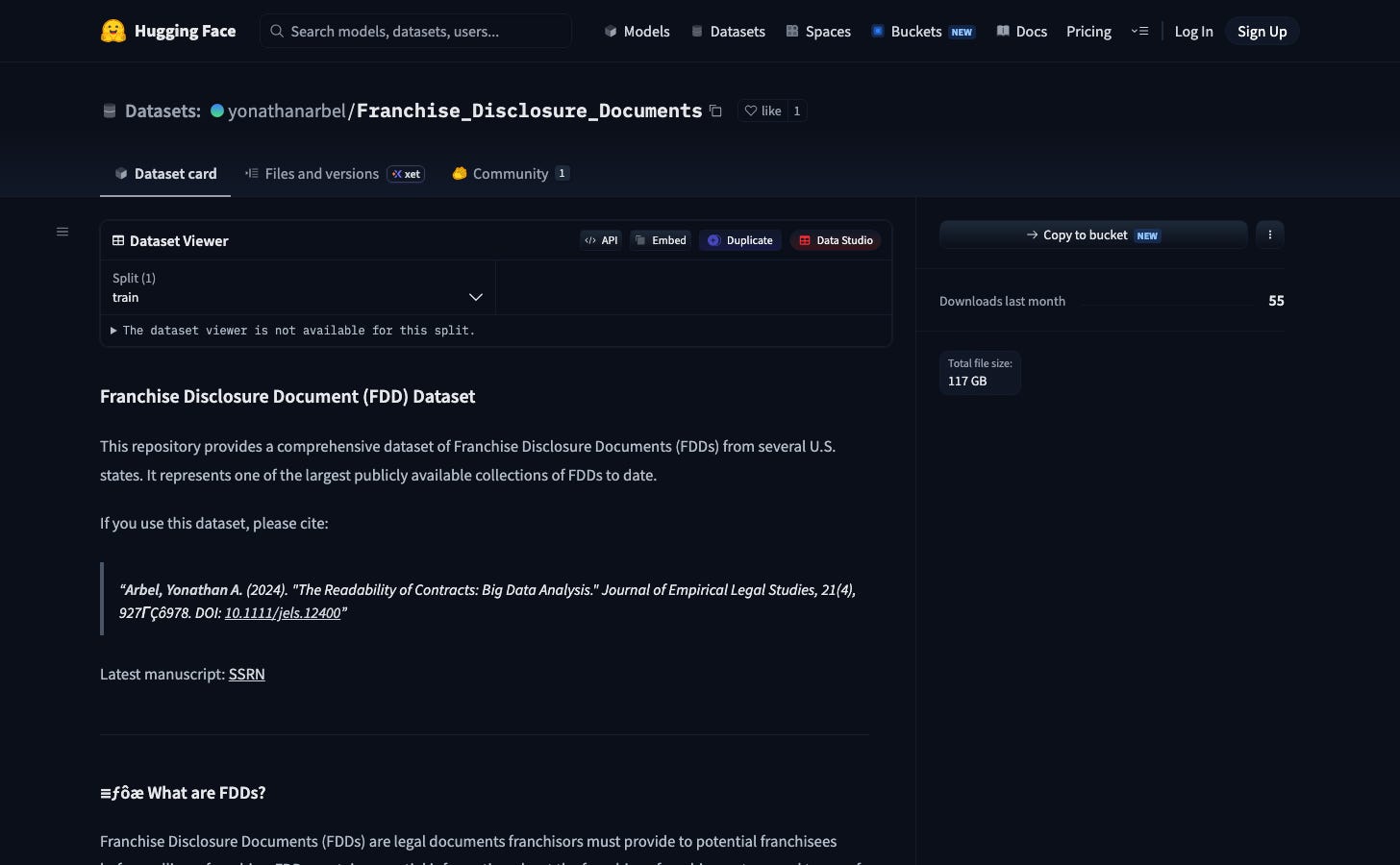Focus the search models input field
The image size is (1400, 865).
click(415, 31)
